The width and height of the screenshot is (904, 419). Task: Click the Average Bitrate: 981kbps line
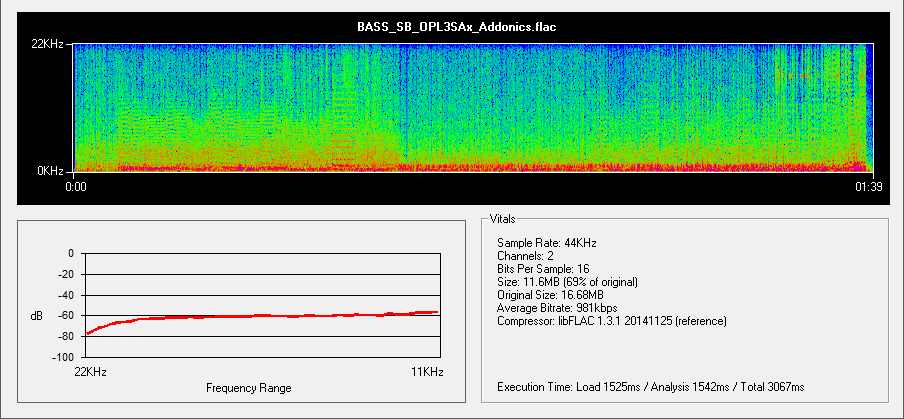tap(557, 308)
